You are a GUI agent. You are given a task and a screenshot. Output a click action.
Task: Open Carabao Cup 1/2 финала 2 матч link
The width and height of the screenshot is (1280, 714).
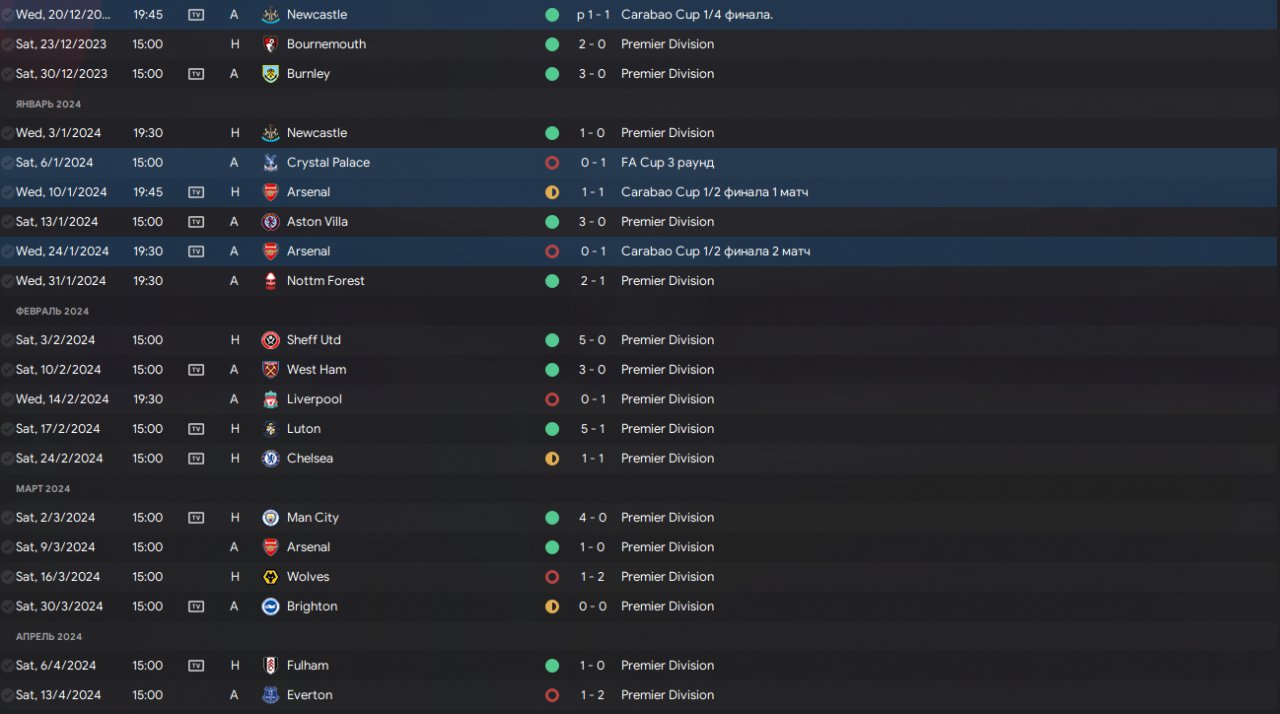(x=715, y=251)
